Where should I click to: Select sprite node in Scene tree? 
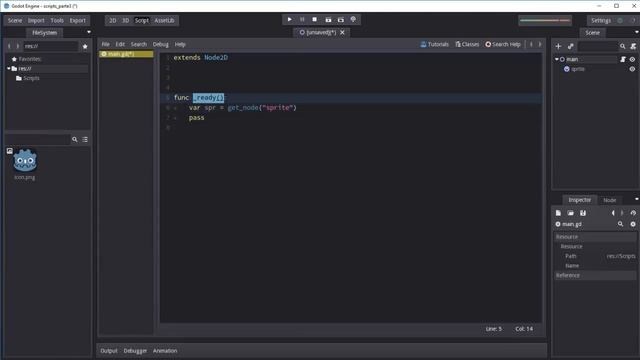[x=578, y=69]
